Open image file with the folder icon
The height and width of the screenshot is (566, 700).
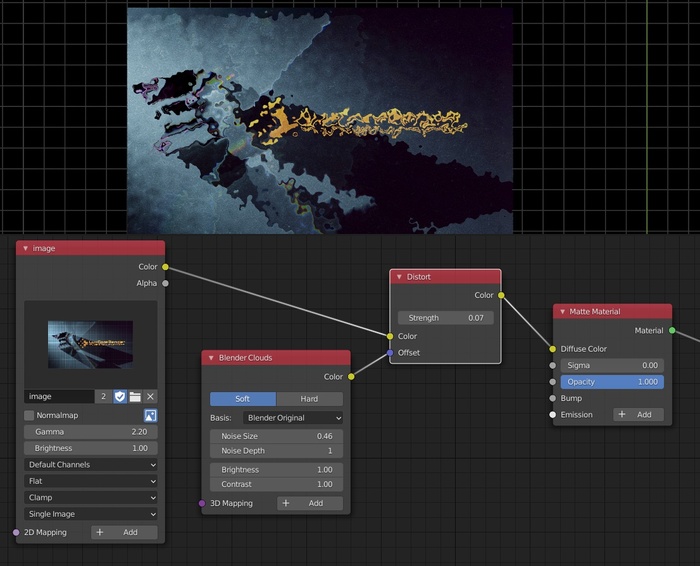coord(135,397)
